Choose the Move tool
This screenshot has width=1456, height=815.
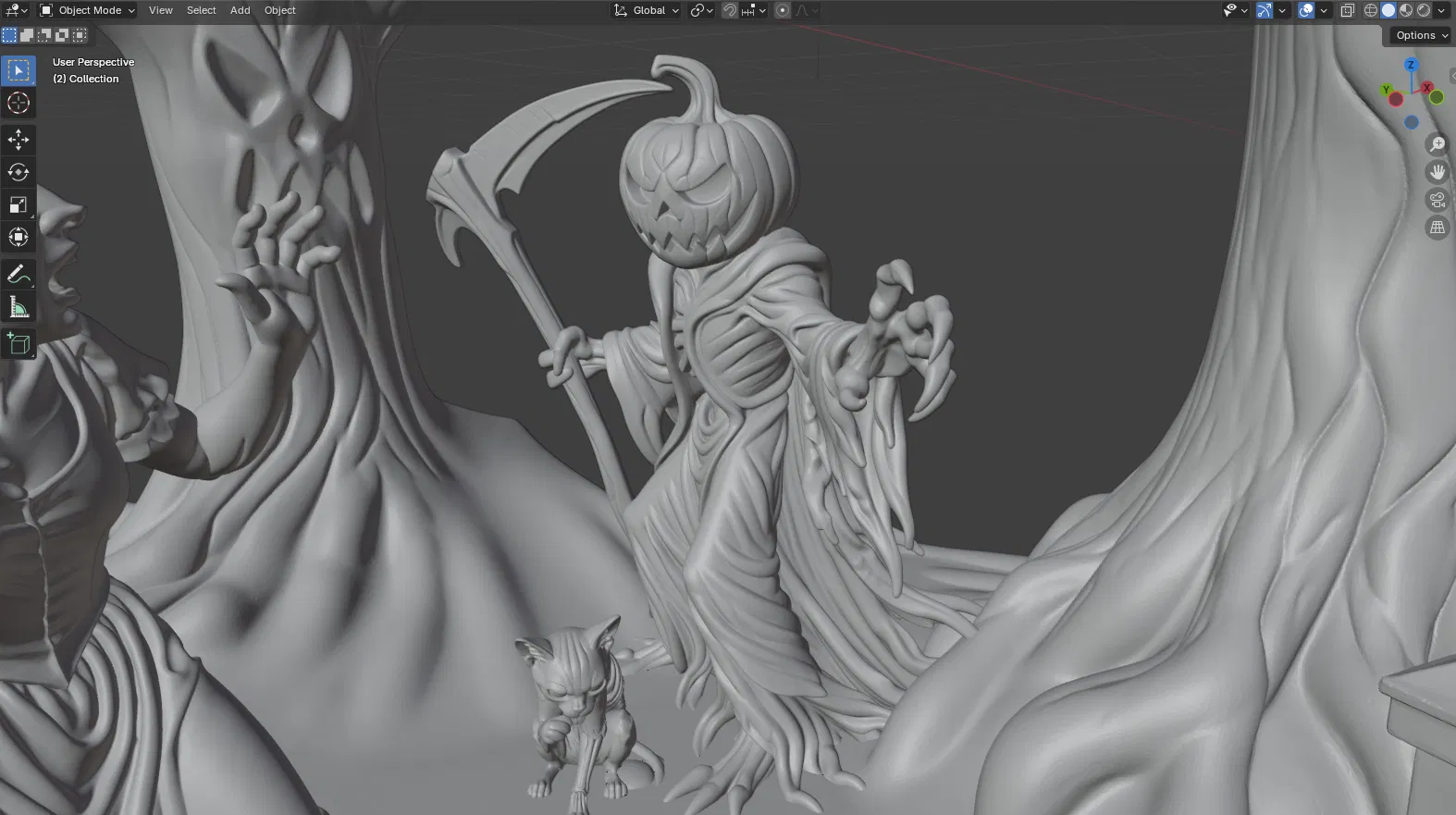coord(19,140)
